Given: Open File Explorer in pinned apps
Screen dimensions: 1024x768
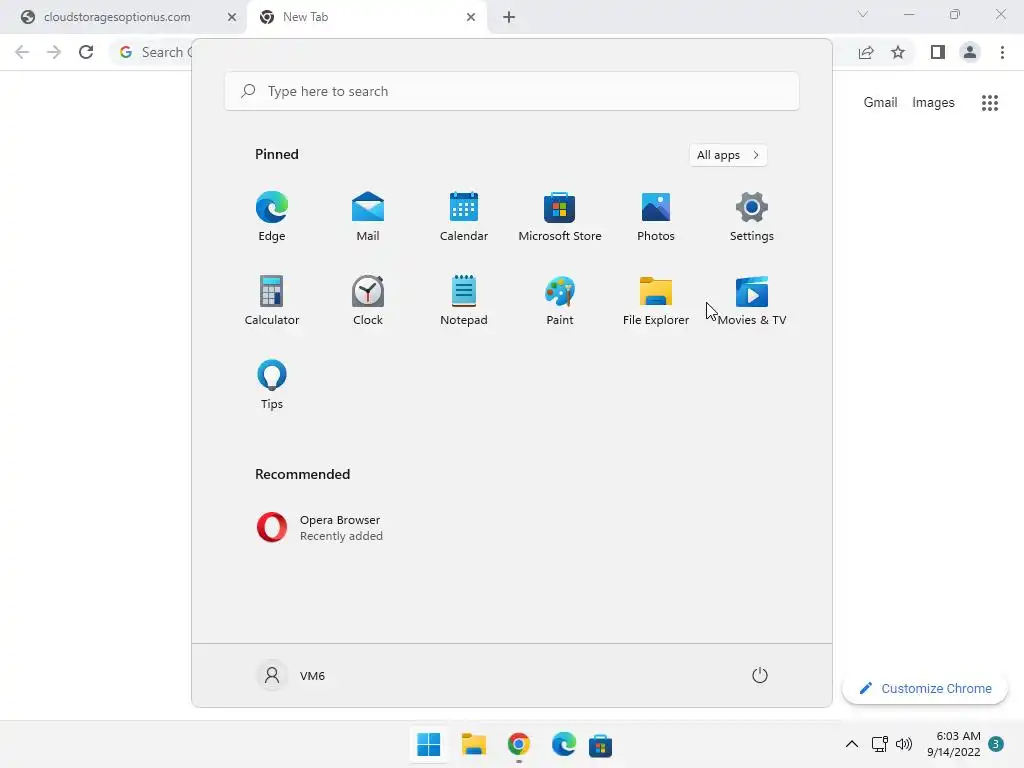Looking at the screenshot, I should click(656, 300).
